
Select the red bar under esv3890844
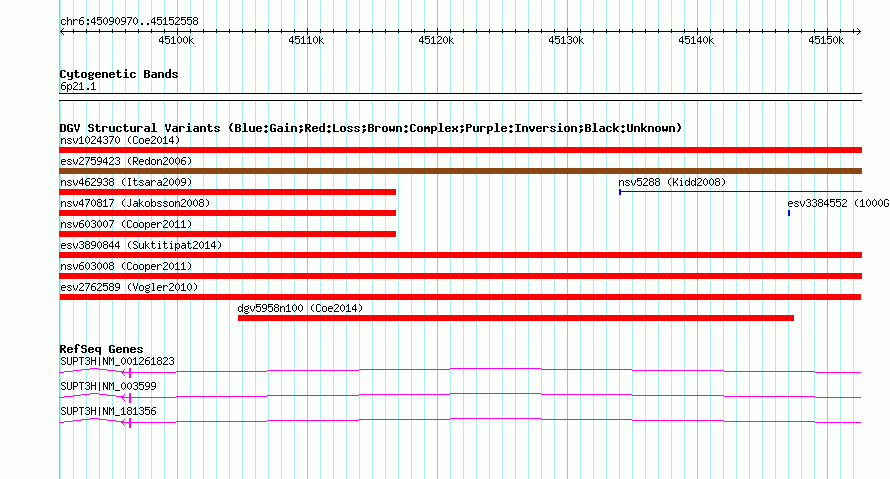[460, 255]
